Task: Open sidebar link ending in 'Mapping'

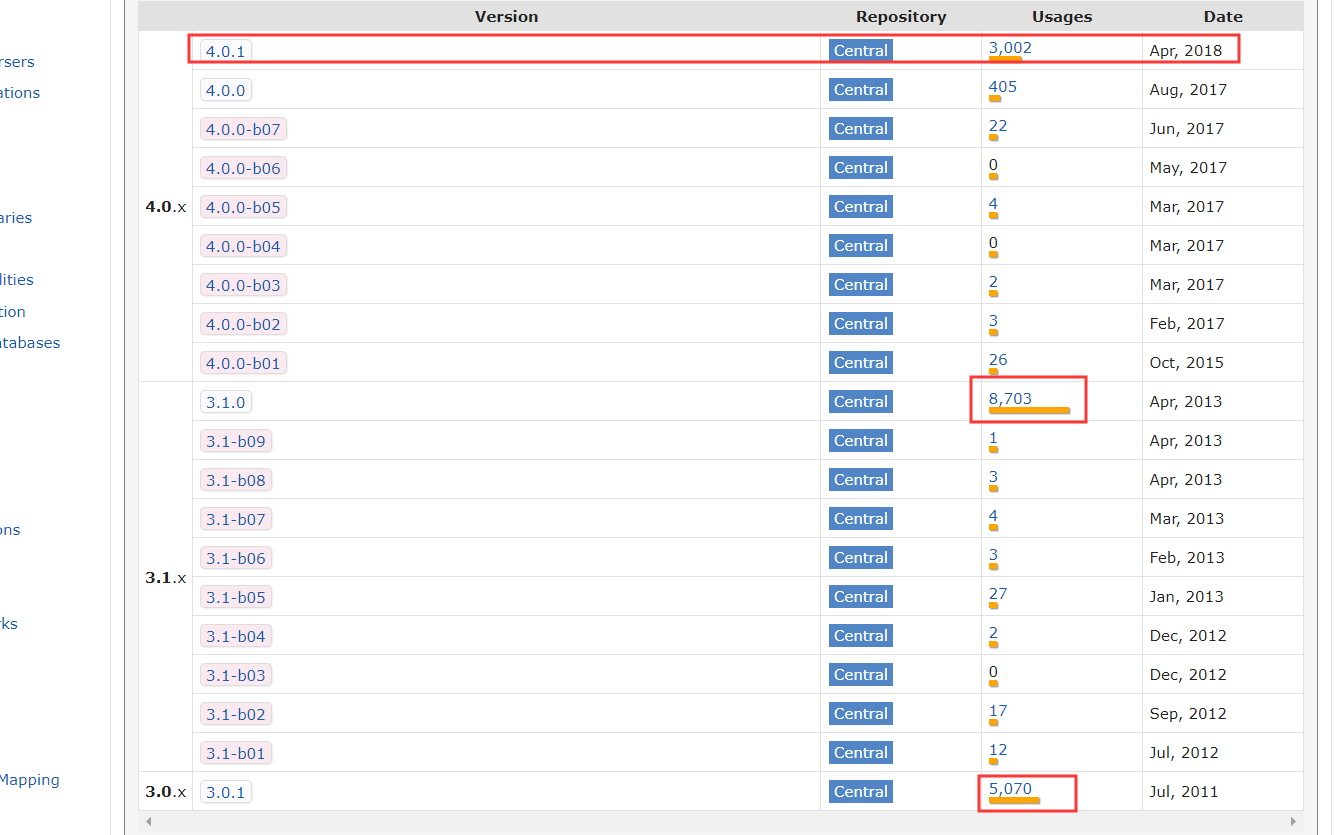Action: [x=29, y=780]
